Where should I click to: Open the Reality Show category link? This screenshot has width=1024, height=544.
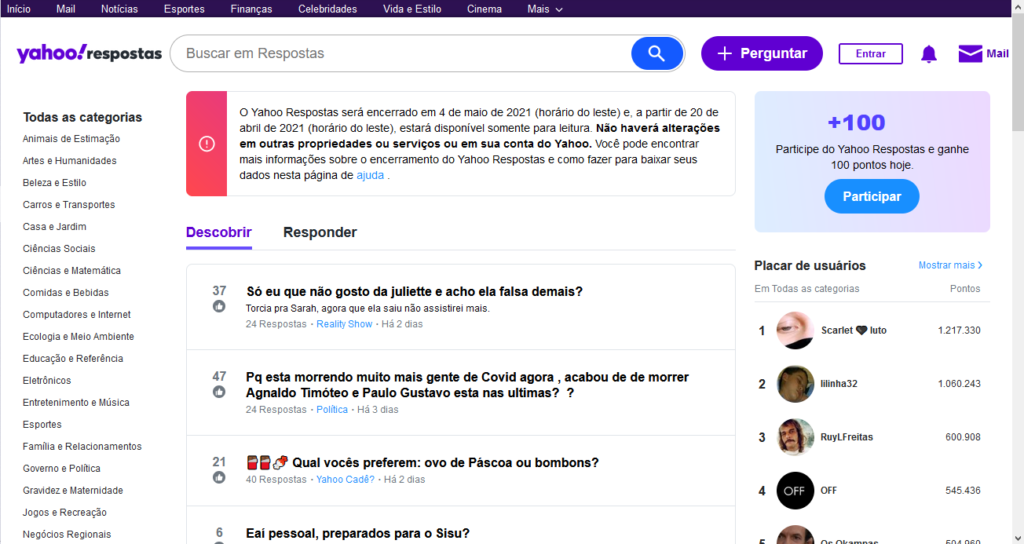(344, 324)
